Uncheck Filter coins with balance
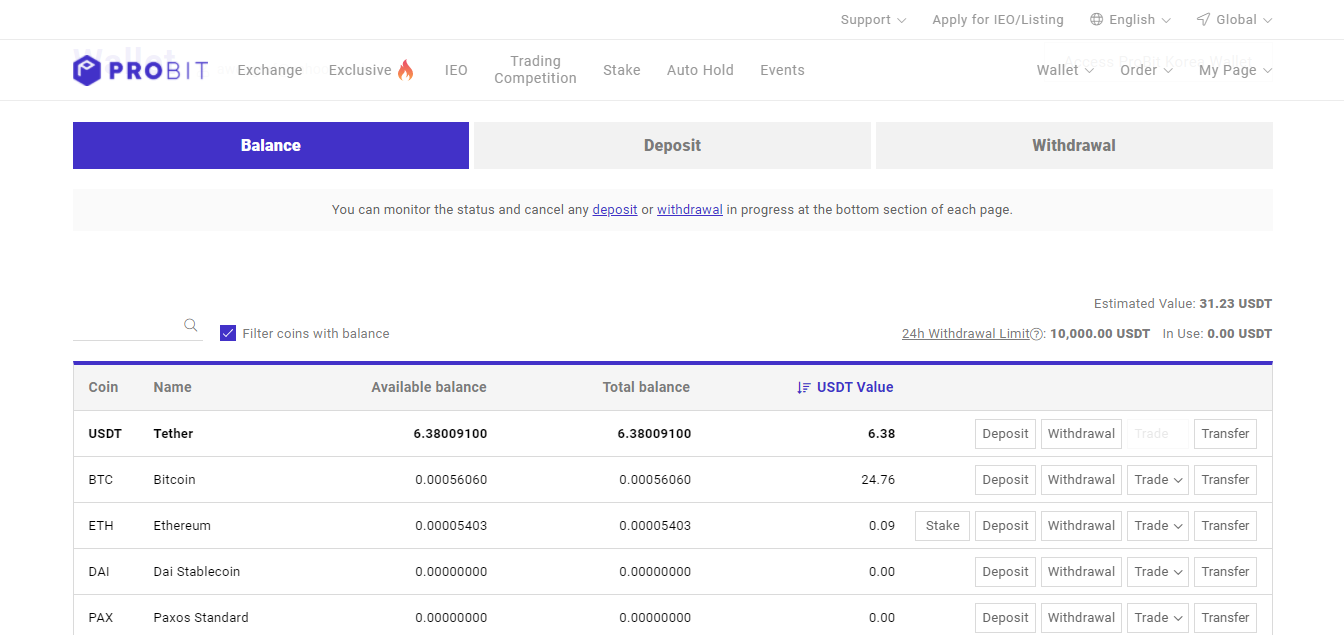The width and height of the screenshot is (1344, 635). click(x=228, y=333)
